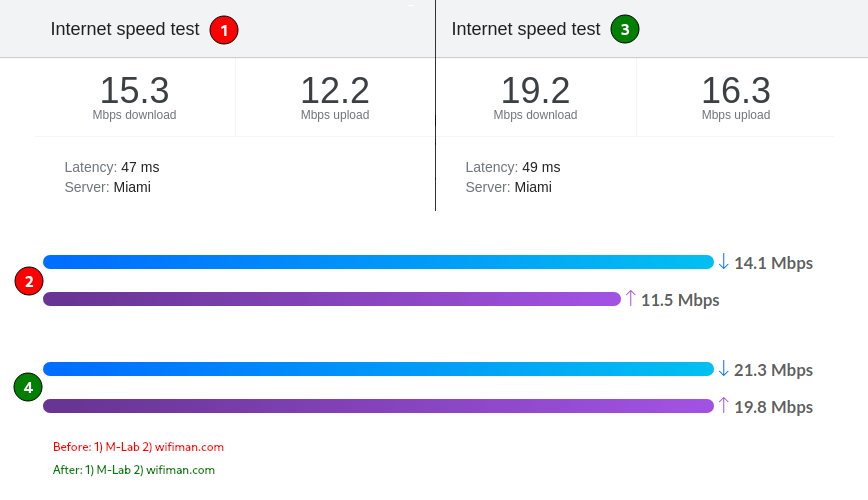Click the green numbered badge 4
The image size is (868, 500).
[x=28, y=387]
